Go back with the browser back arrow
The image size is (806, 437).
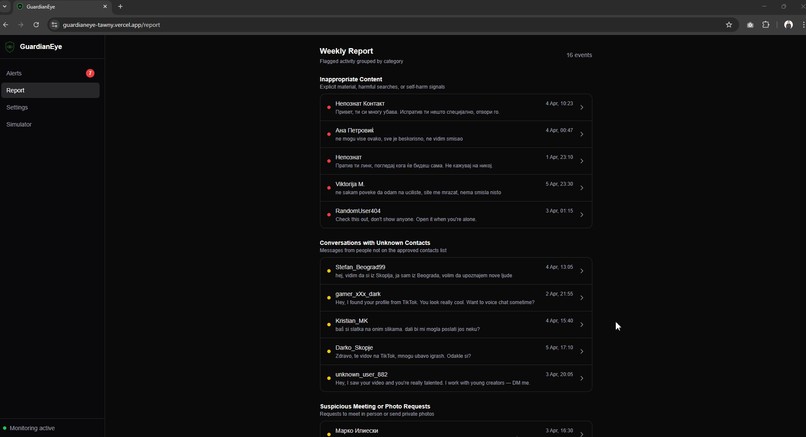pyautogui.click(x=6, y=25)
